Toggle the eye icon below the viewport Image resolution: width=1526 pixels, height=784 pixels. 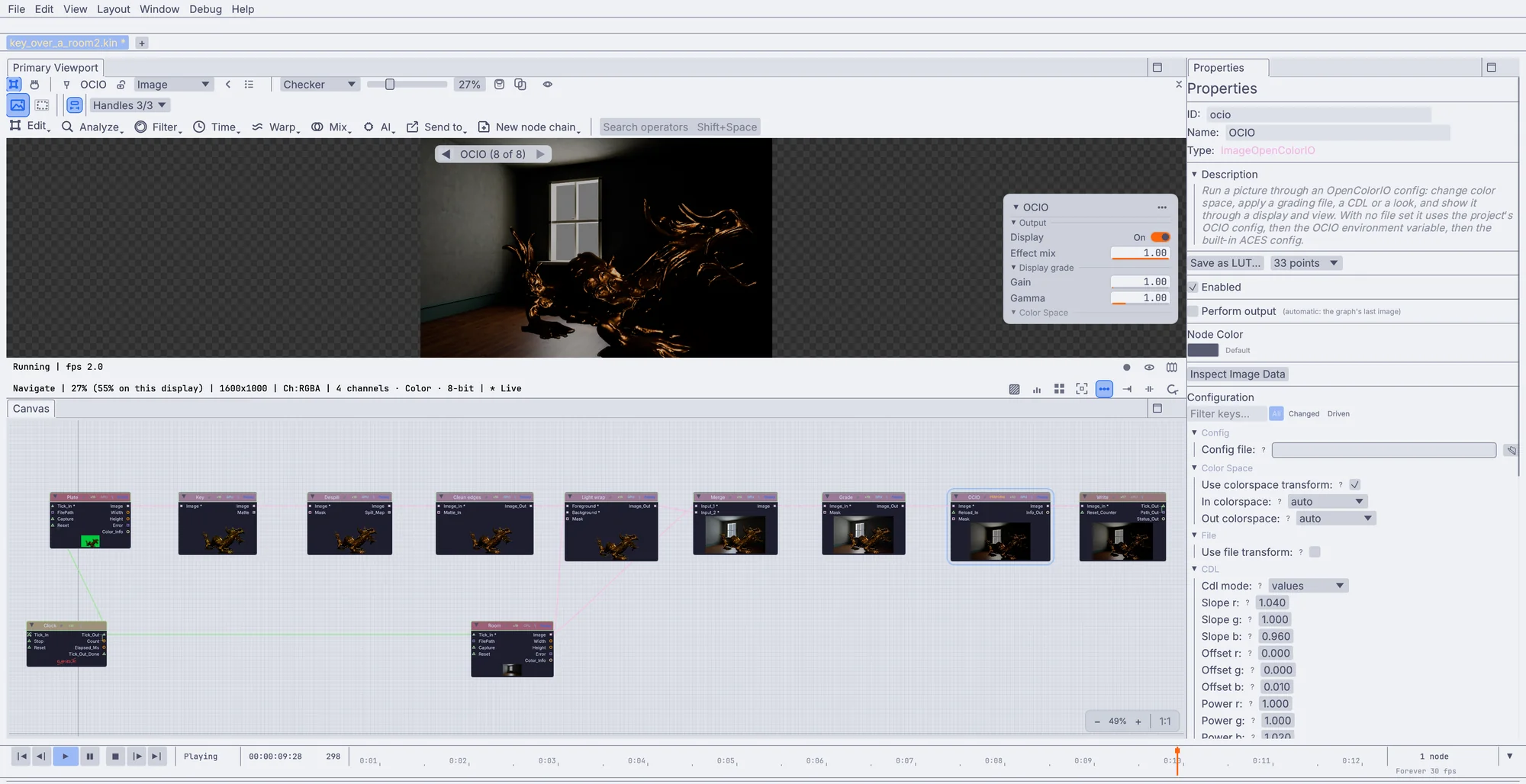pos(1149,368)
